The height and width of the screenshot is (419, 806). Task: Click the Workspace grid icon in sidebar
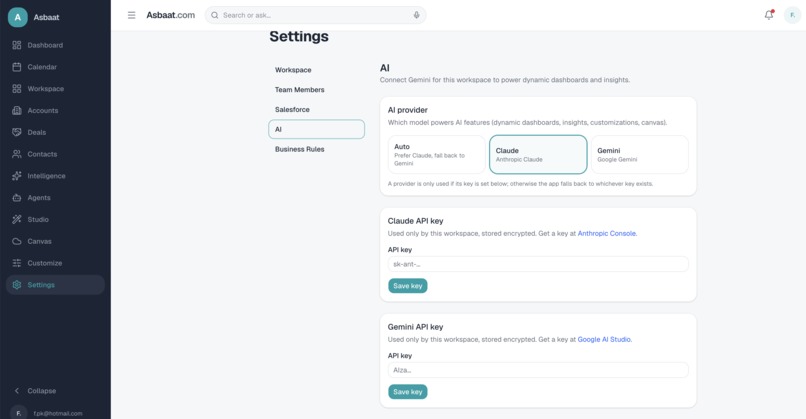[x=17, y=89]
